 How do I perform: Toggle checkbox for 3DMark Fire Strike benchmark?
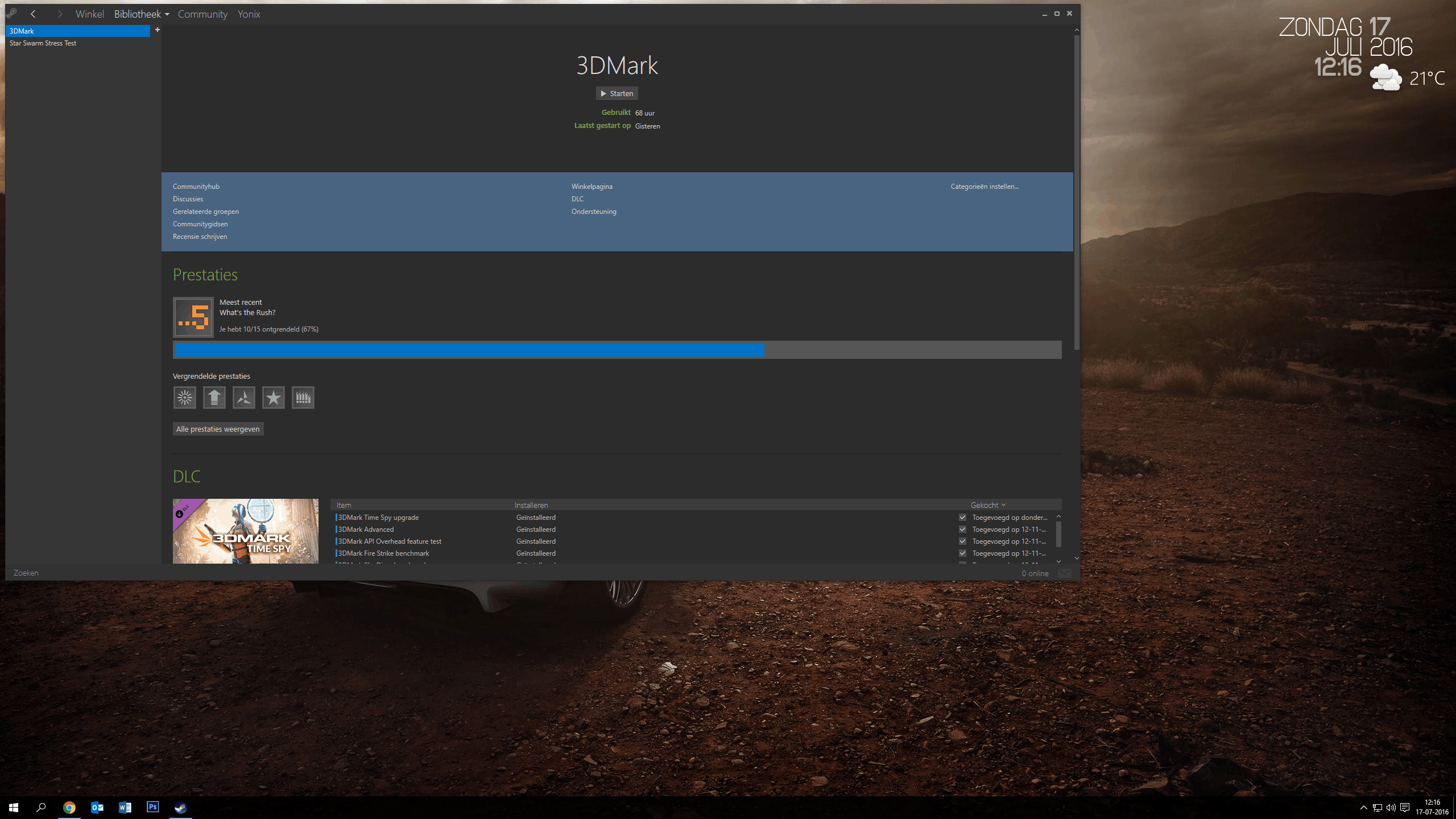click(x=962, y=553)
